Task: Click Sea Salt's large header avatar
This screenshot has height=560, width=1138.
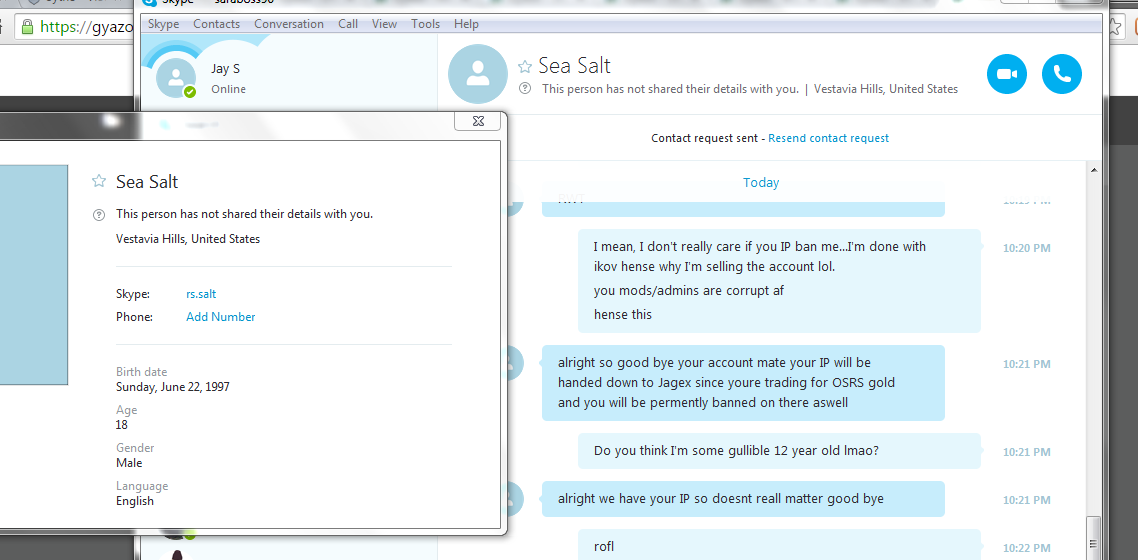Action: (x=478, y=73)
